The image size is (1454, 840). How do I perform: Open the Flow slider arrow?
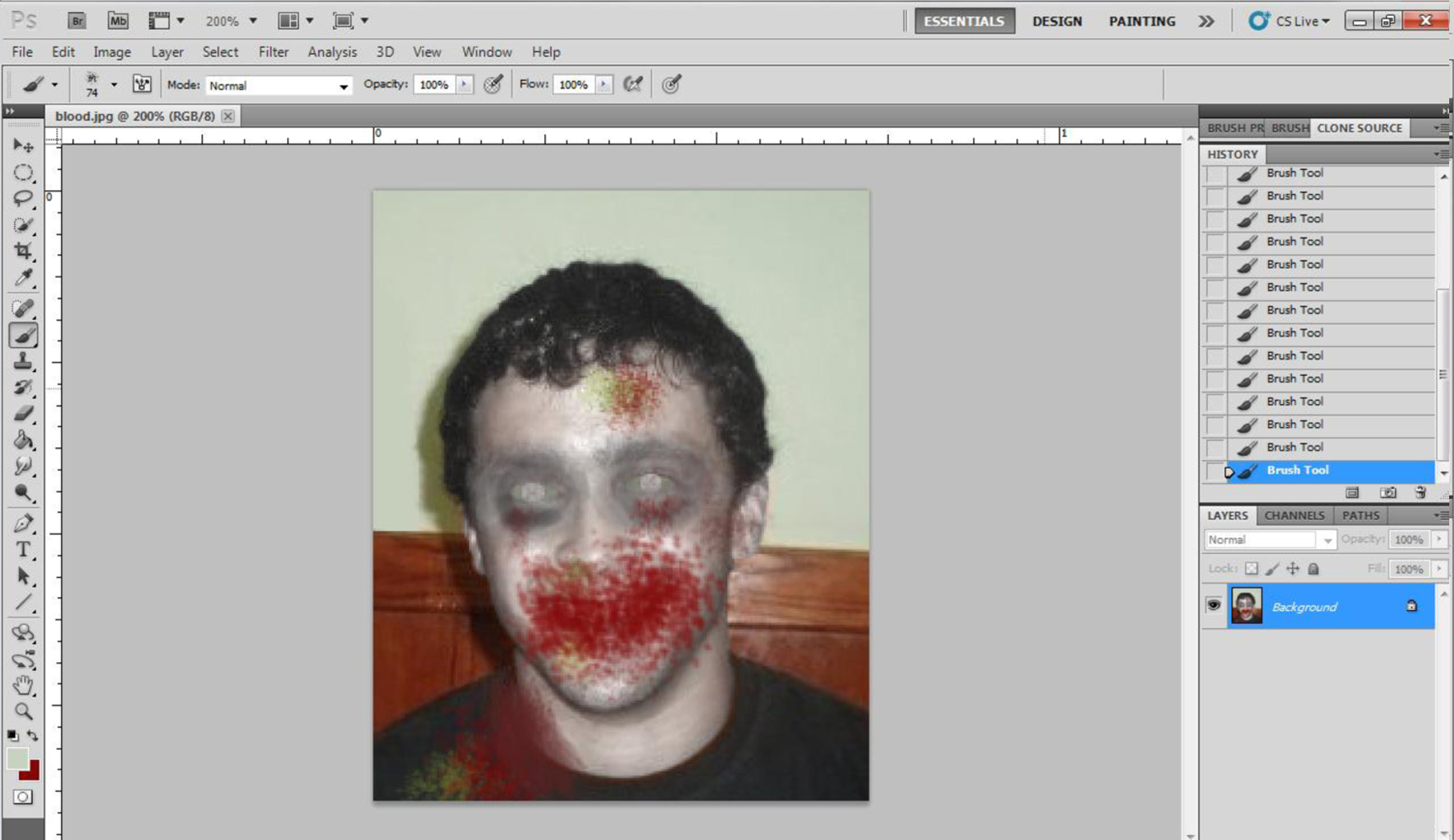pyautogui.click(x=604, y=84)
